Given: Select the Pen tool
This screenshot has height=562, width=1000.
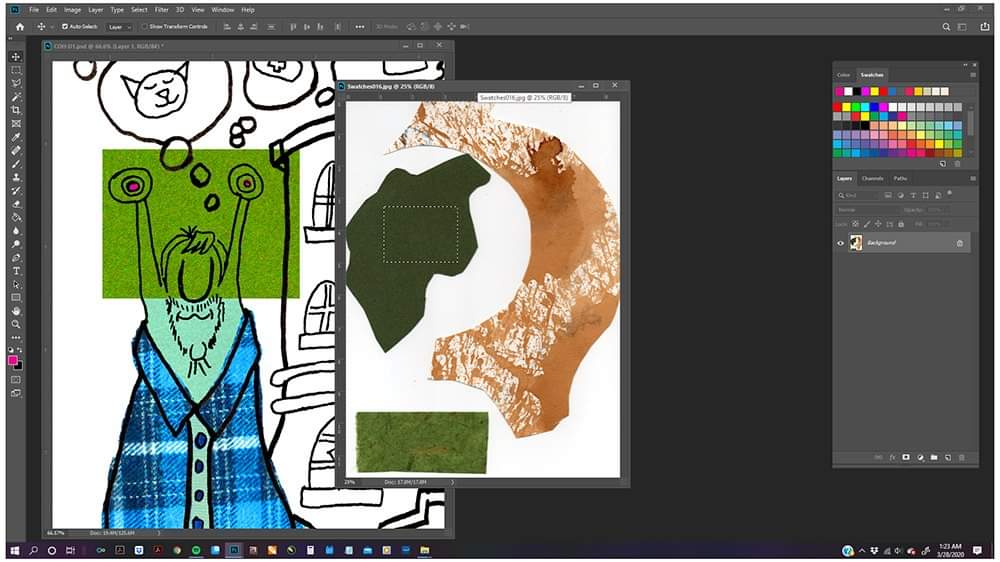Looking at the screenshot, I should coord(16,258).
